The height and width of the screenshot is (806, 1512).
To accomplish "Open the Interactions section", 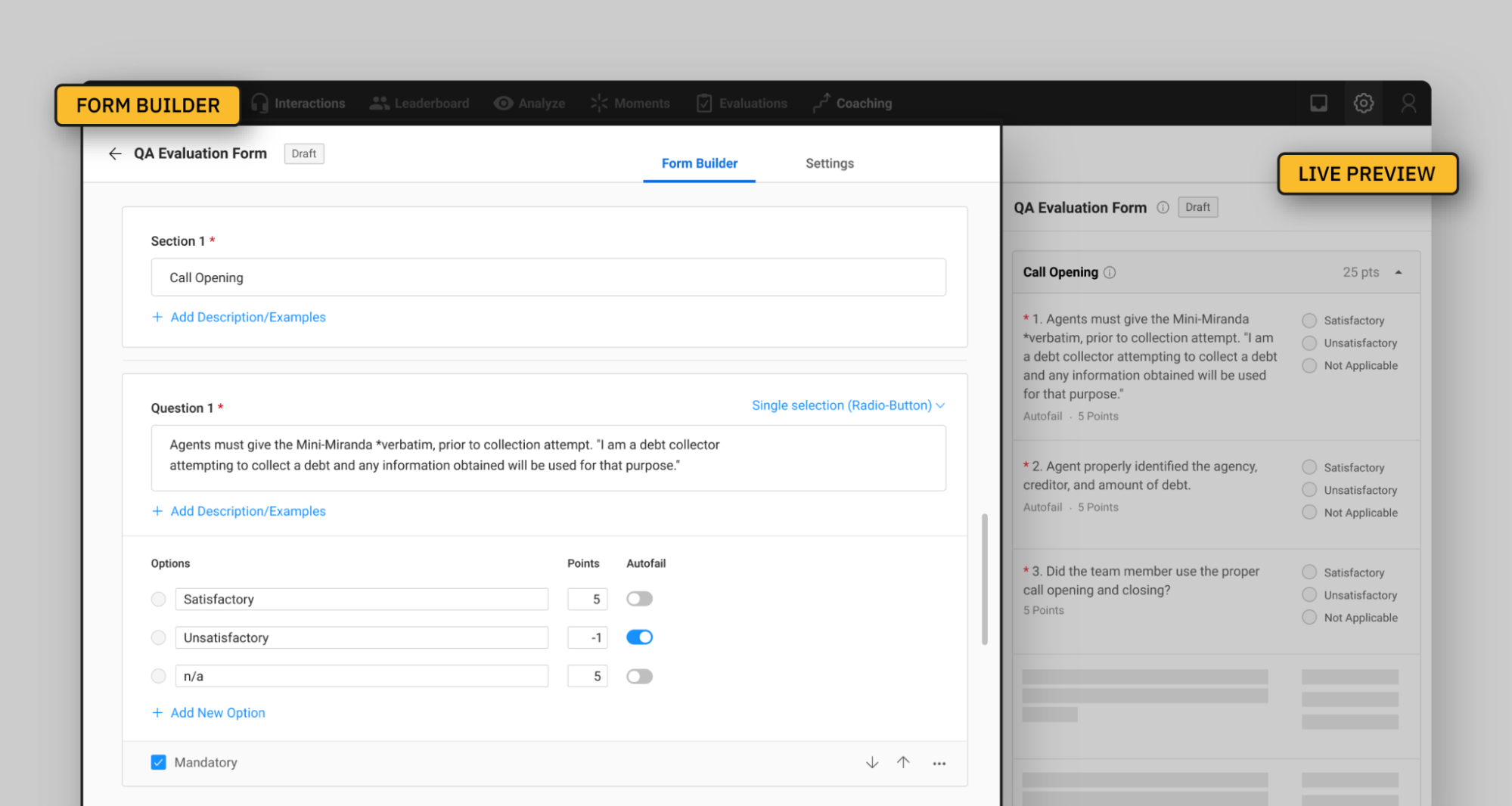I will coord(299,104).
